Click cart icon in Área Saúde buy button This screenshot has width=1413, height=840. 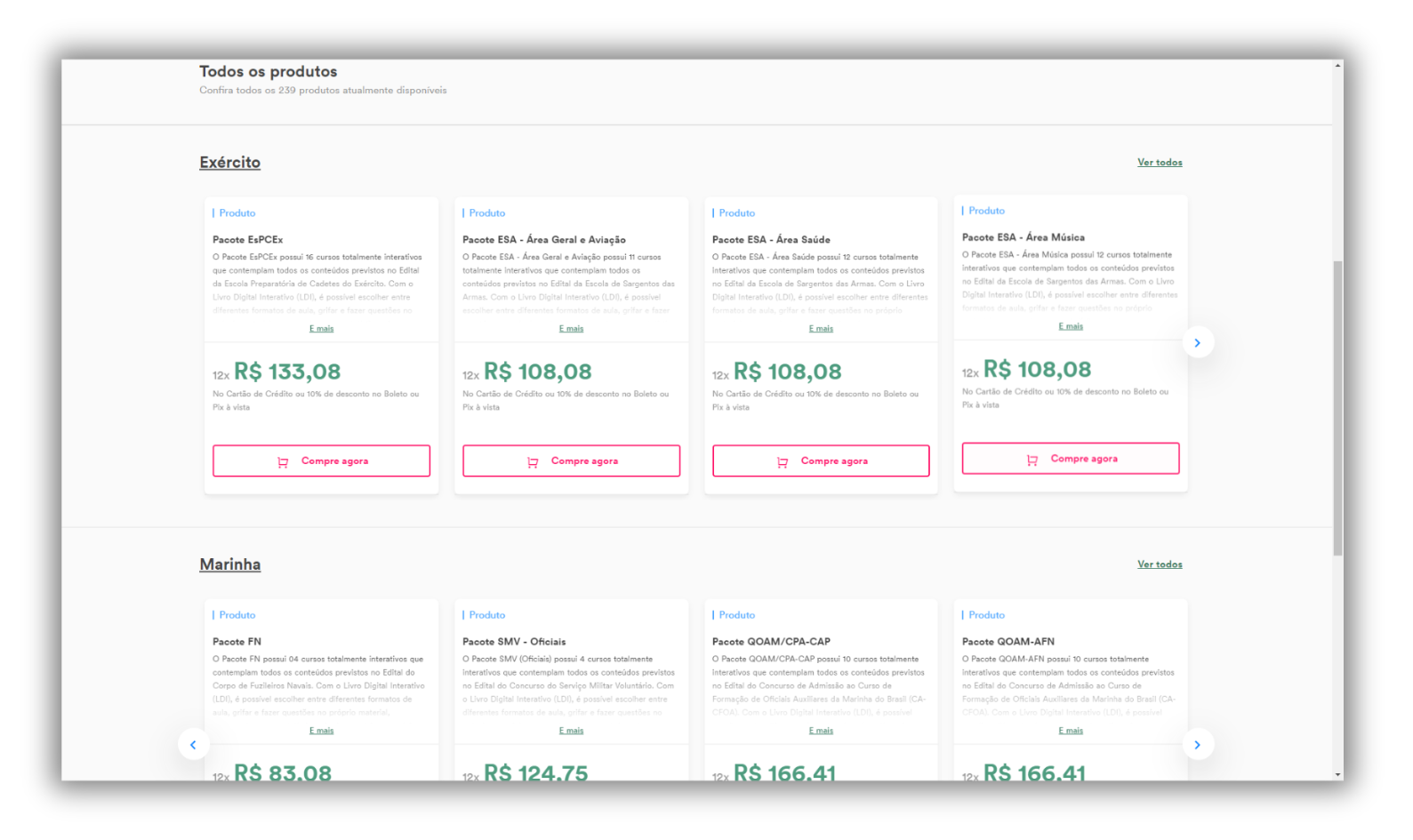[x=783, y=462]
